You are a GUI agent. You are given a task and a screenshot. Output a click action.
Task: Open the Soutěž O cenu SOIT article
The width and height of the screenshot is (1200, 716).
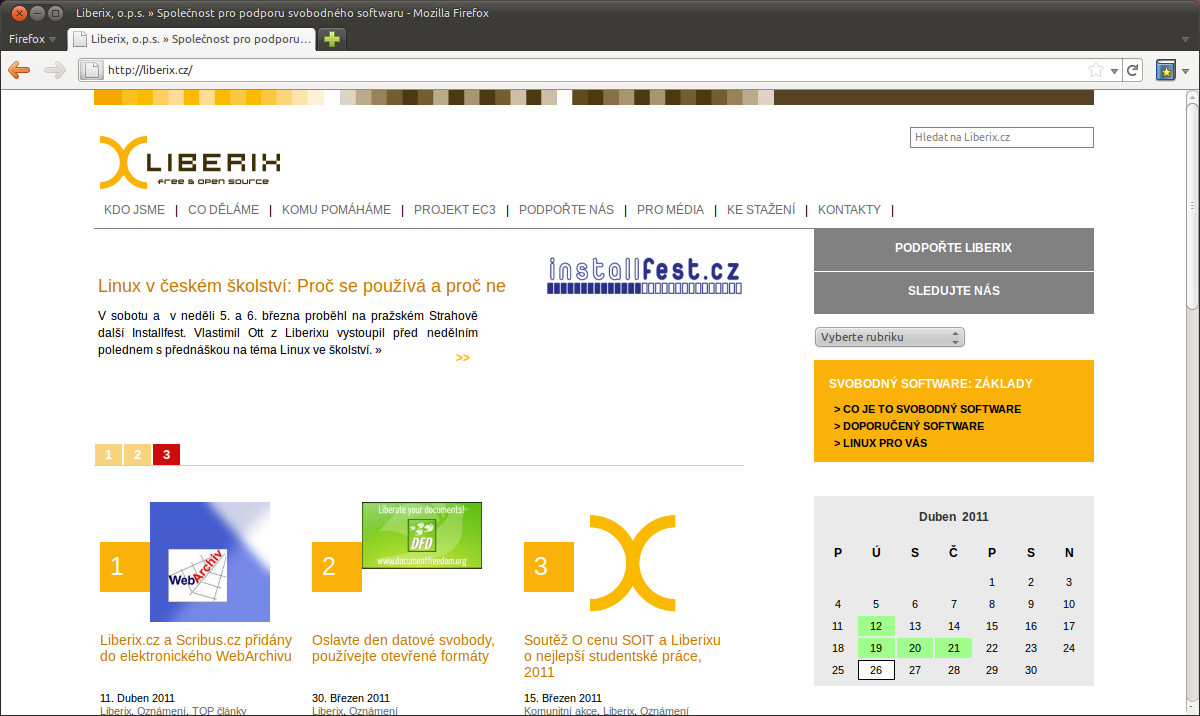click(622, 656)
